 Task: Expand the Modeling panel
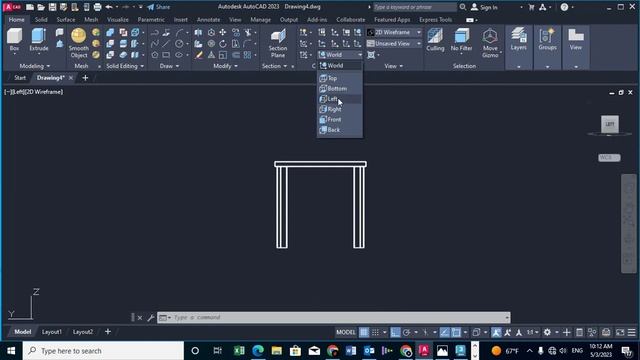[35, 66]
